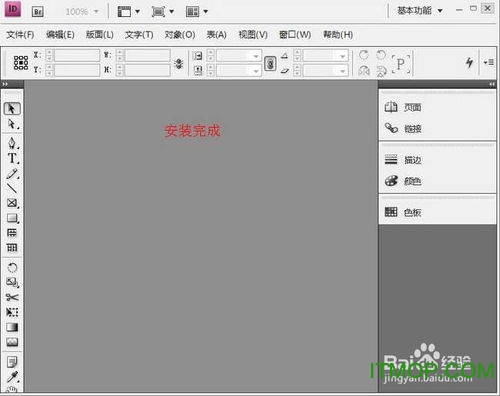Open the shear angle dropdown
500x396 pixels.
343,71
